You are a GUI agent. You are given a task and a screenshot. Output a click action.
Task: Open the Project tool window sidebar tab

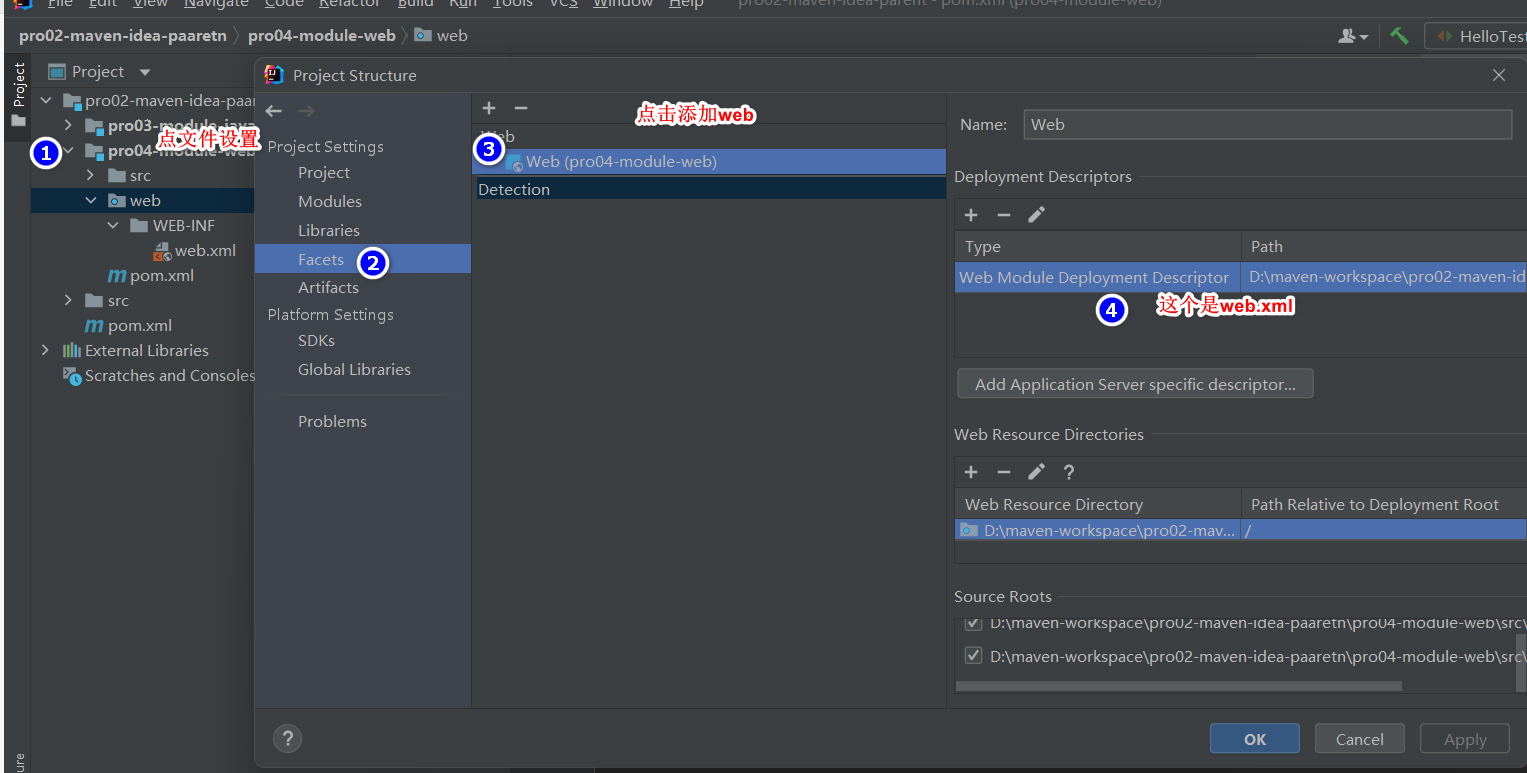click(x=17, y=96)
